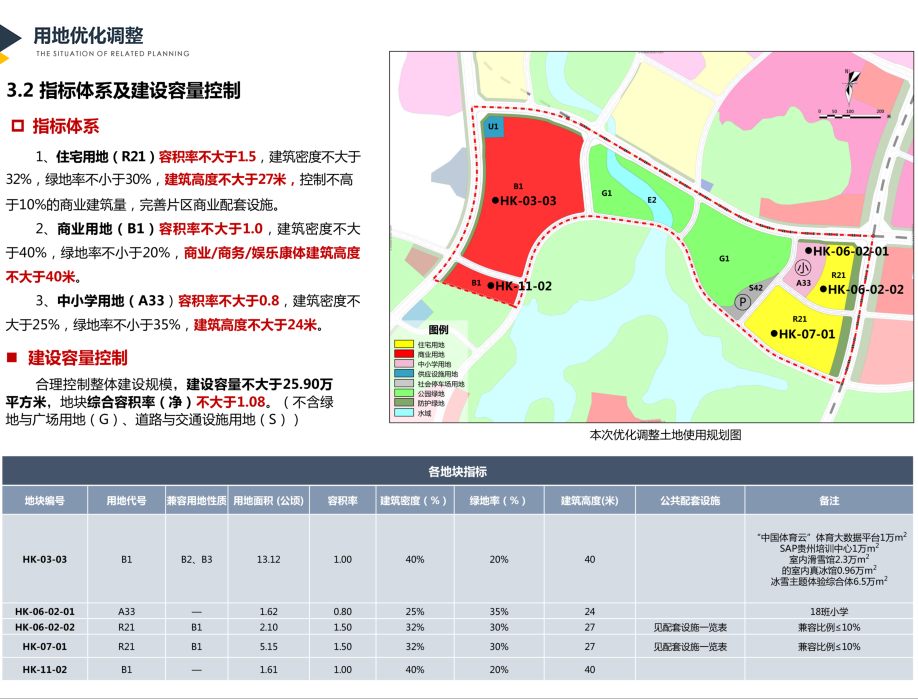This screenshot has width=918, height=699.
Task: Click the red text 容积率不大于0.8
Action: pos(229,301)
